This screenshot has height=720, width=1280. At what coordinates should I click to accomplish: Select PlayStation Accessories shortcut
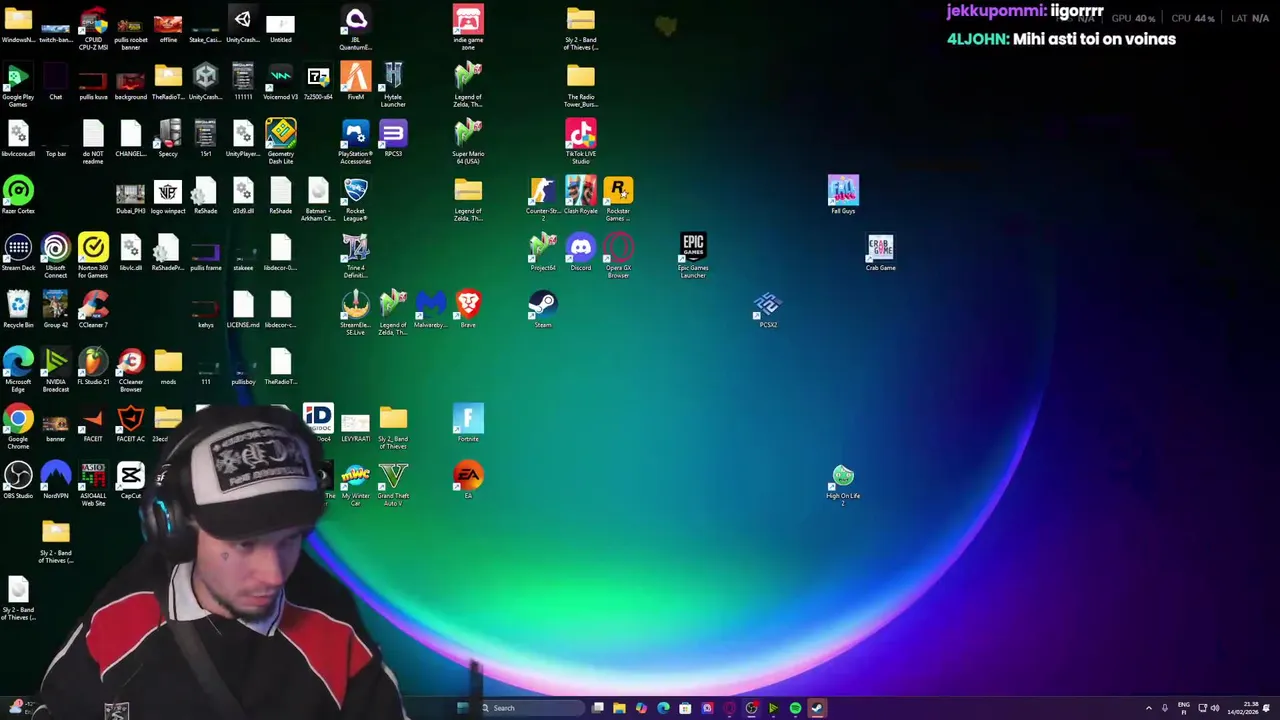point(355,141)
